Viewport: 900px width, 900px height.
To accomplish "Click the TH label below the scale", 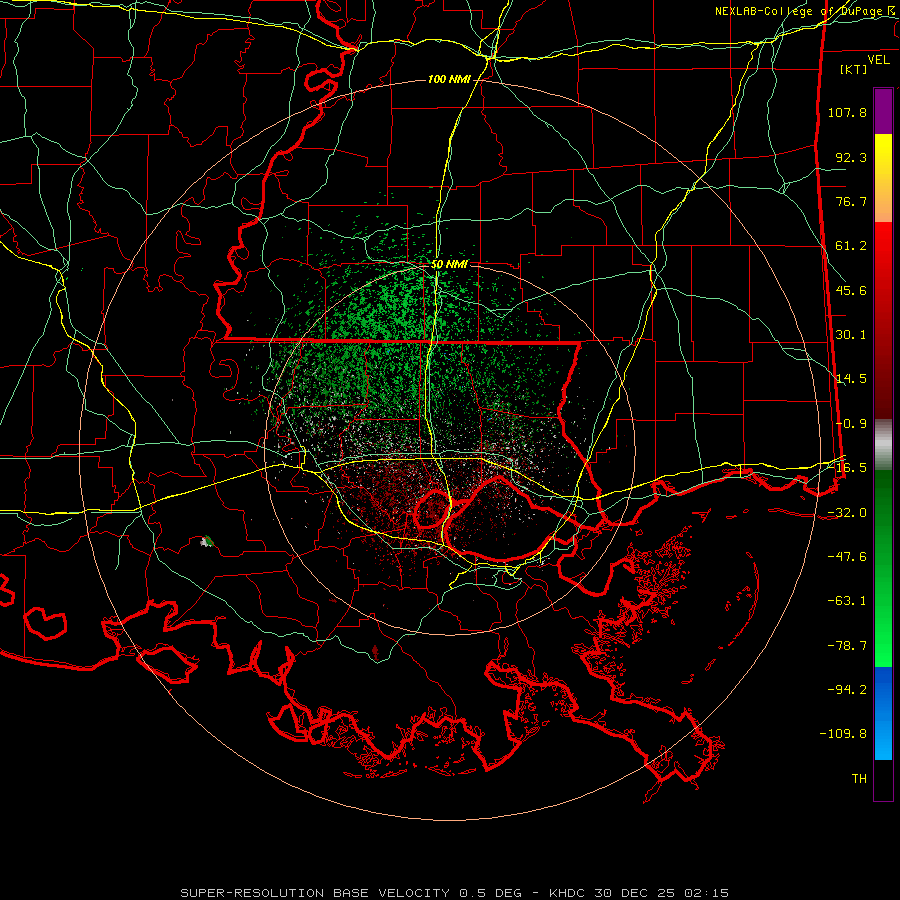I will click(859, 778).
